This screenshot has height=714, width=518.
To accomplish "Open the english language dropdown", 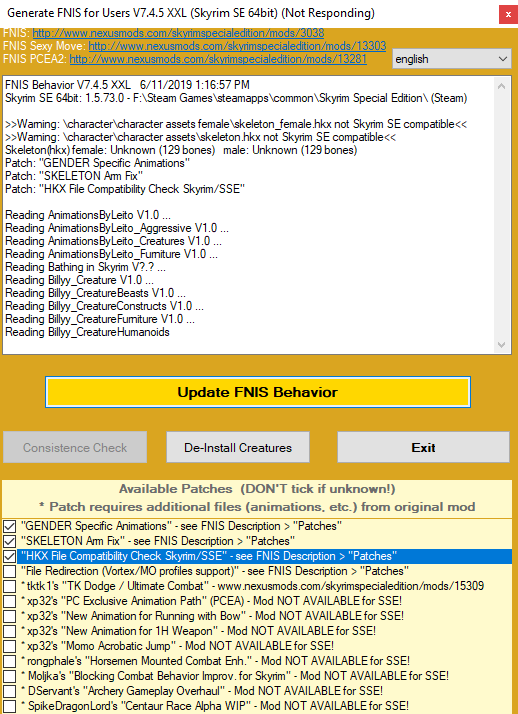I will pyautogui.click(x=452, y=59).
